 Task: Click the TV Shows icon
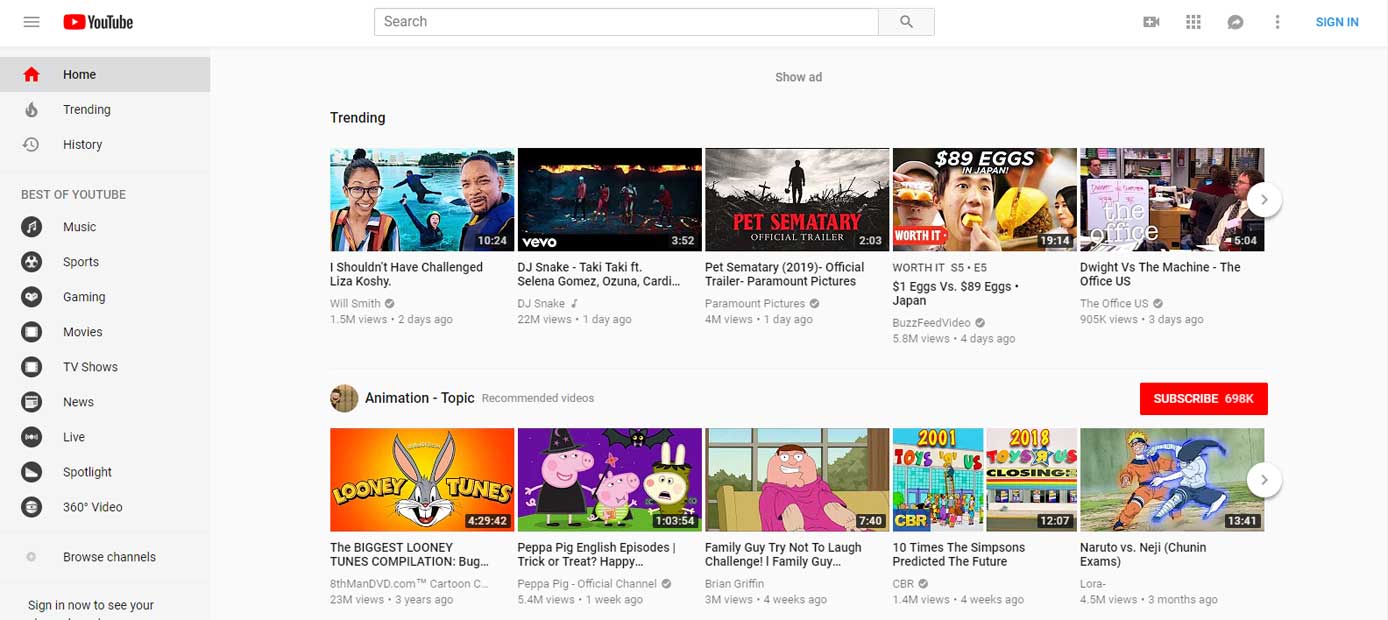click(32, 367)
